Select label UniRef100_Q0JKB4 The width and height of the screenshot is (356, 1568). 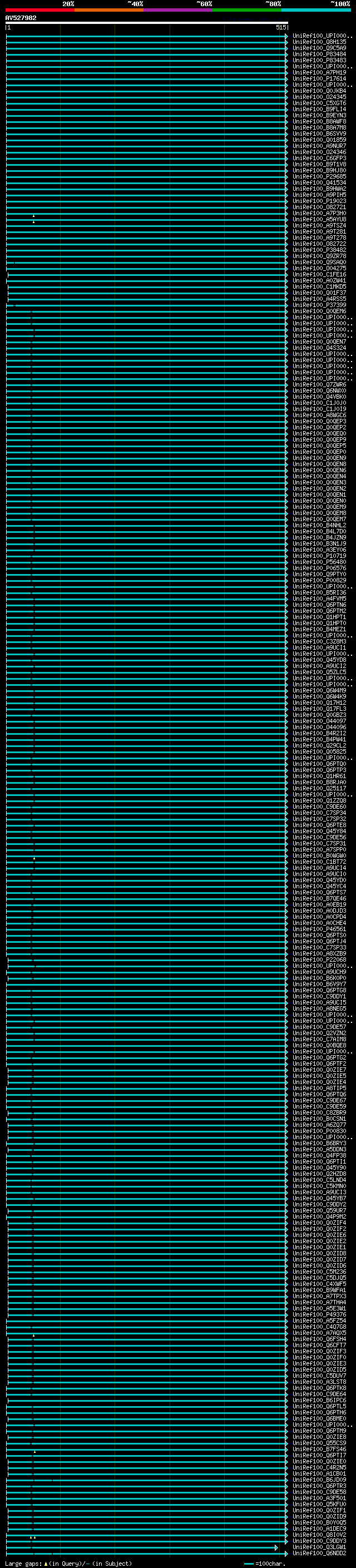(x=319, y=91)
